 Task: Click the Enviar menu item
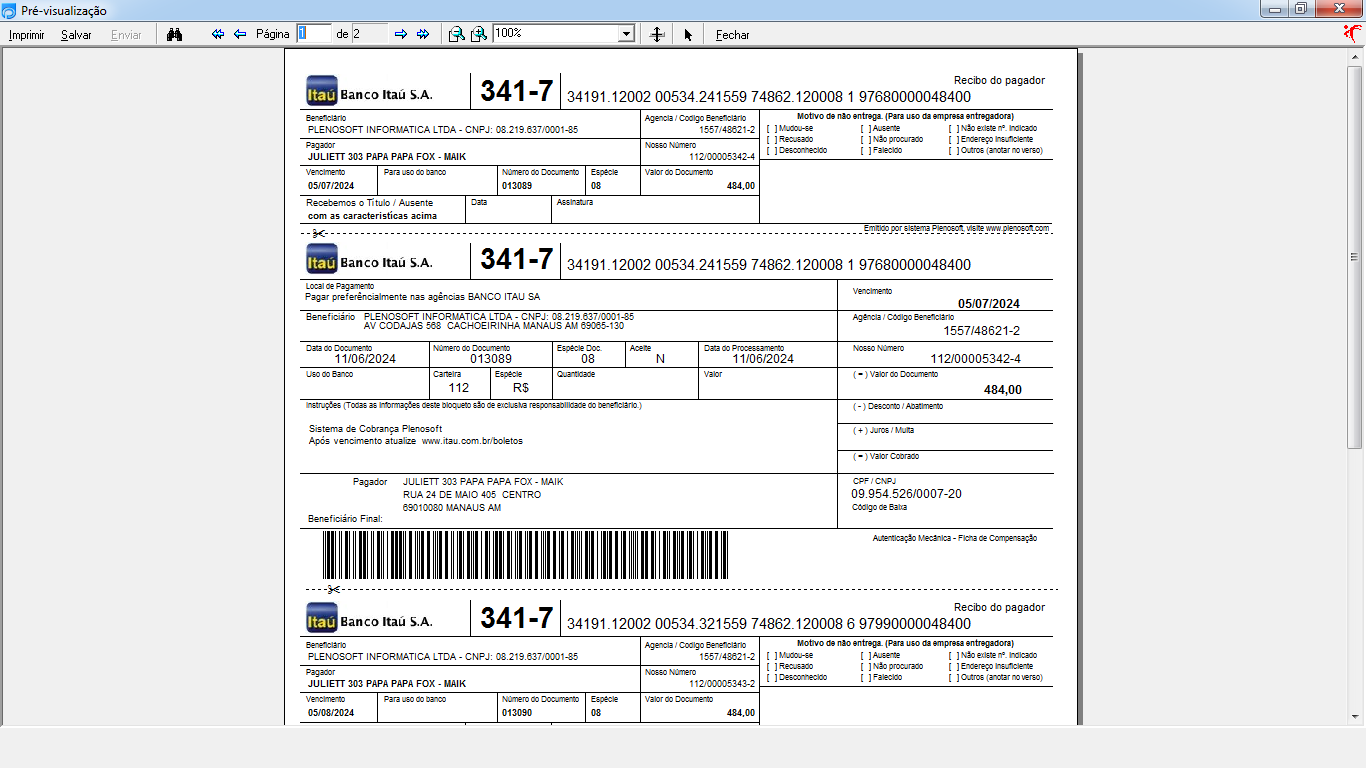click(126, 35)
